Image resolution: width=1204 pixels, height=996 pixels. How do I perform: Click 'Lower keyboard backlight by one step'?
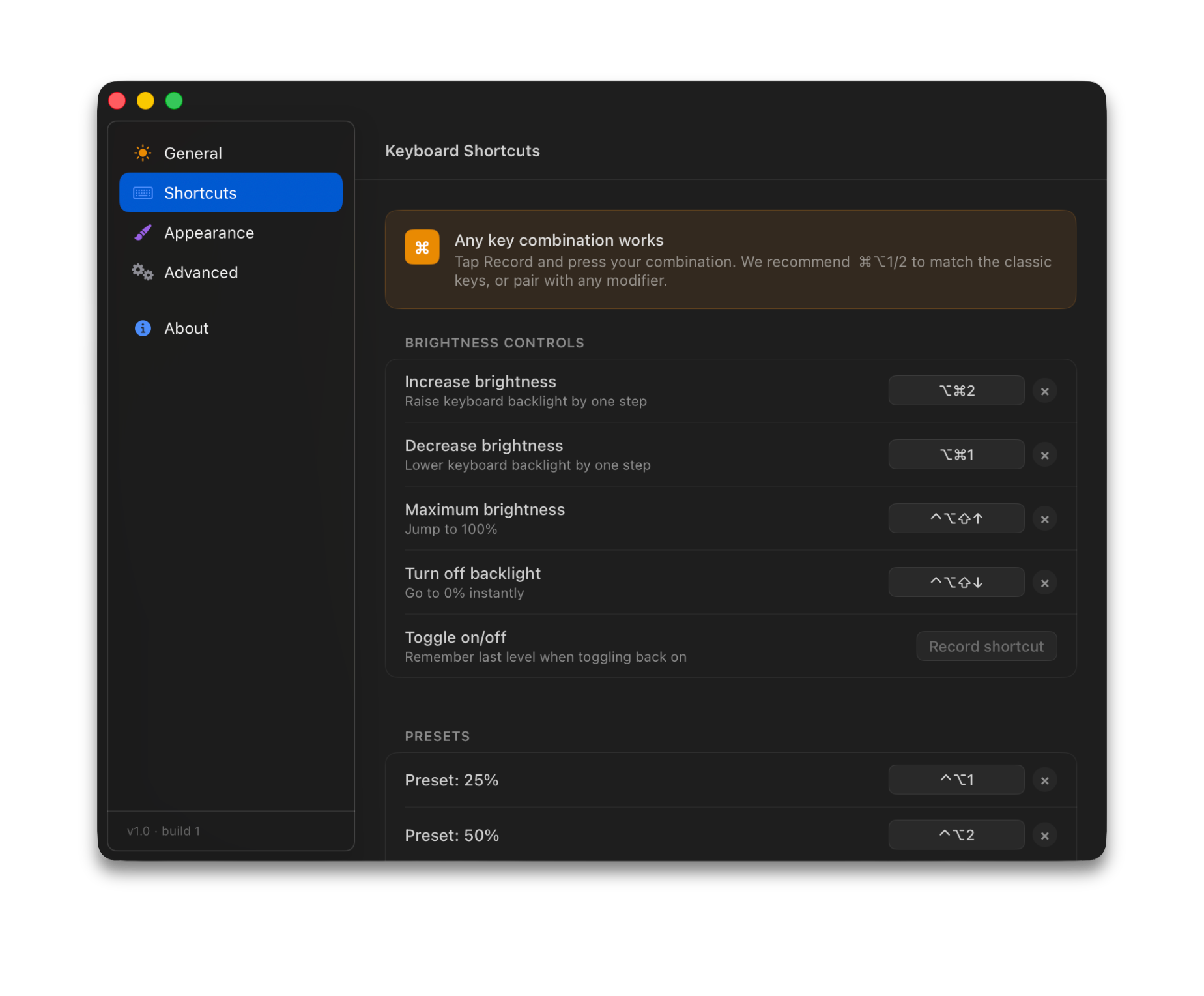click(528, 465)
